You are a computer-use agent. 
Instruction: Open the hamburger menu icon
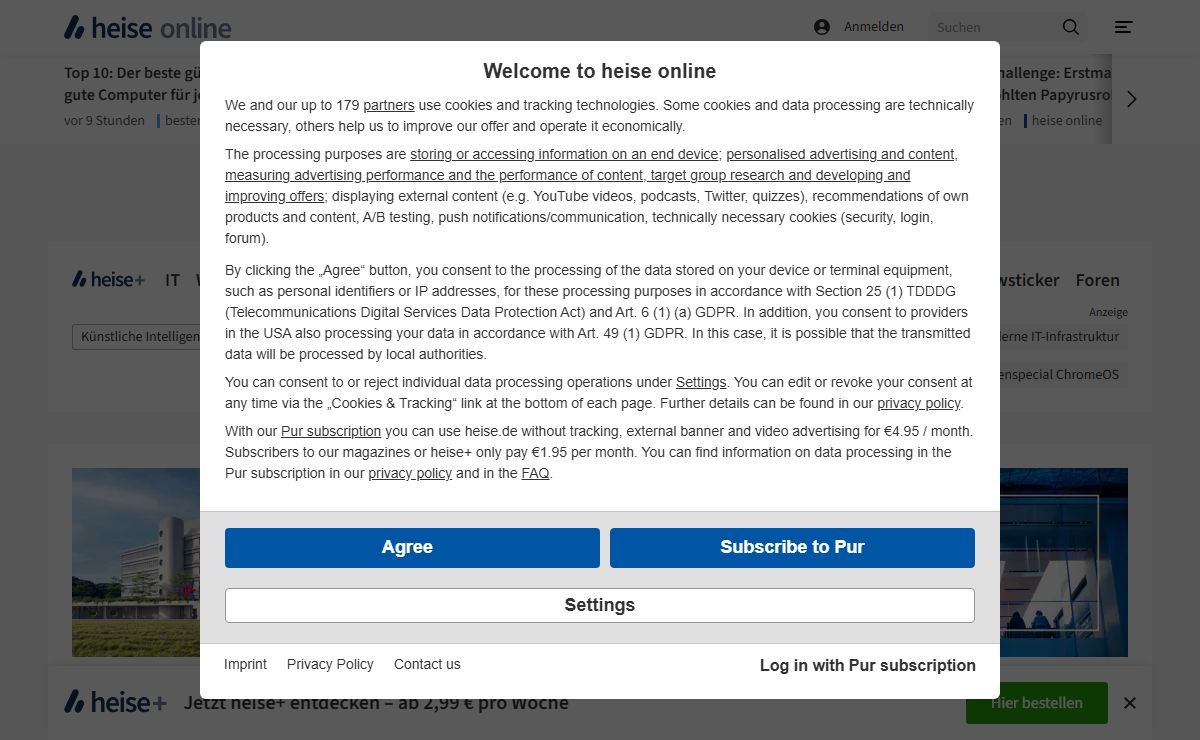(x=1124, y=27)
